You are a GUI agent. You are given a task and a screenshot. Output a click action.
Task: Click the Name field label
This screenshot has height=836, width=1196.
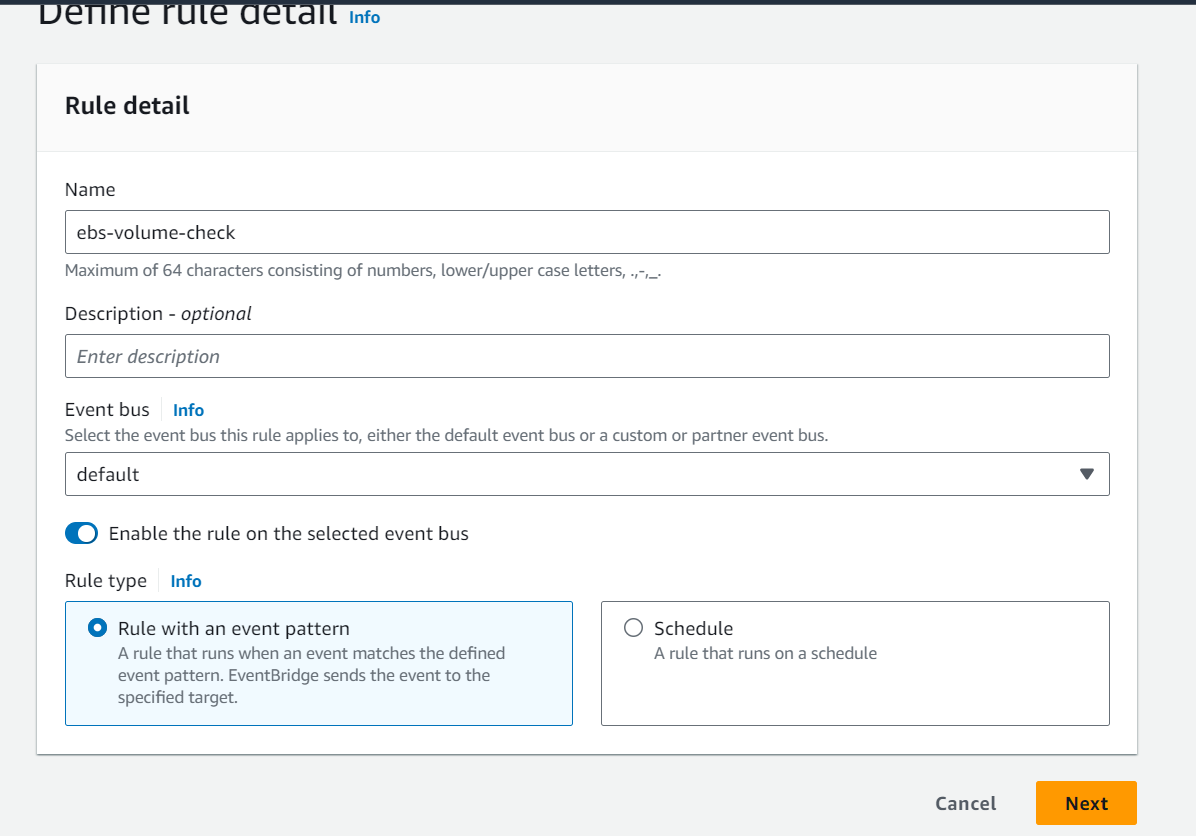click(90, 190)
